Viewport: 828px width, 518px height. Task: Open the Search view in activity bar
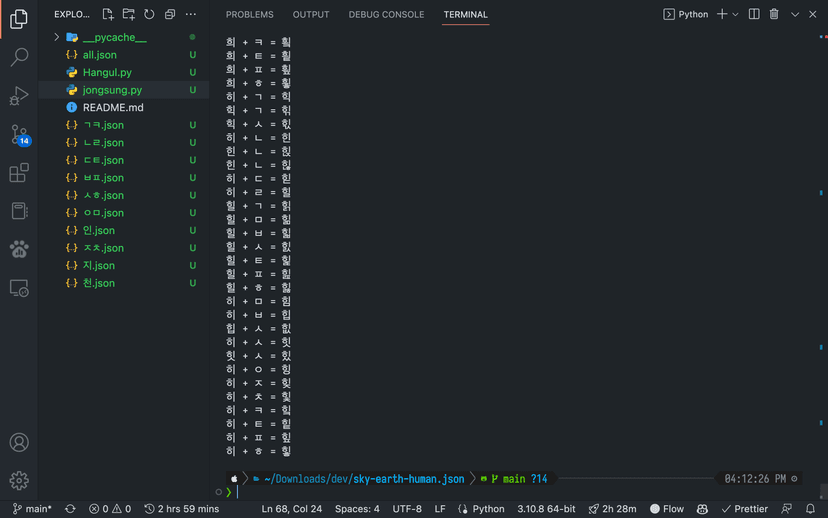(x=19, y=57)
